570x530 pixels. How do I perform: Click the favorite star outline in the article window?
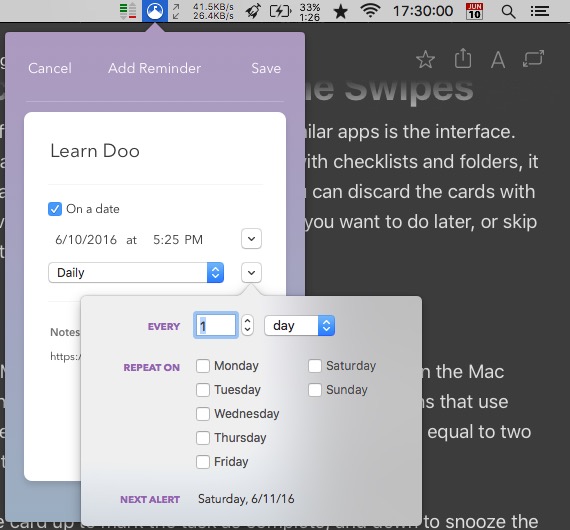[425, 59]
